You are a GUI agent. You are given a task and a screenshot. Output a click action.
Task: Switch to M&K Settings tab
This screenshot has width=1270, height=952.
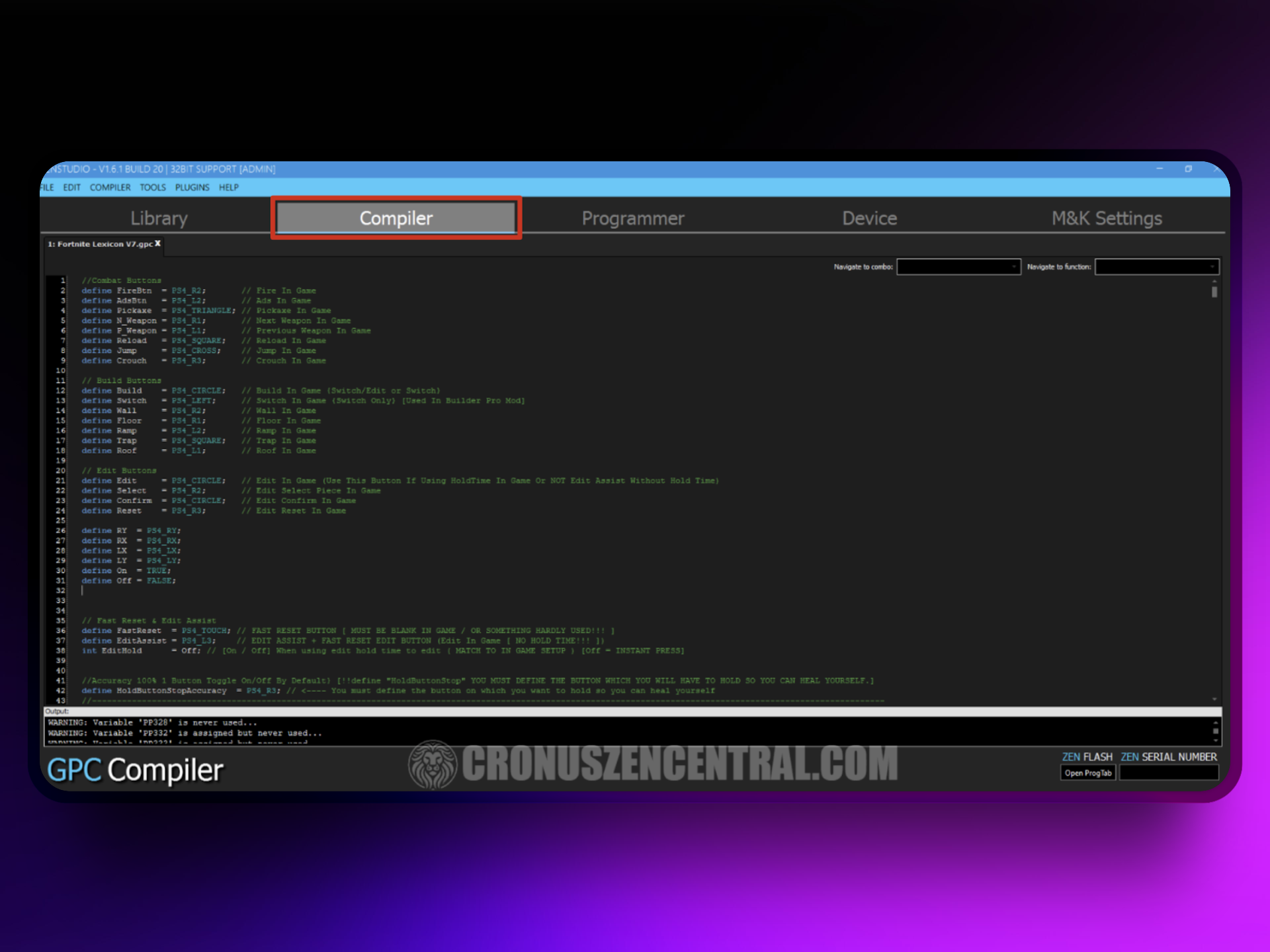tap(1107, 218)
